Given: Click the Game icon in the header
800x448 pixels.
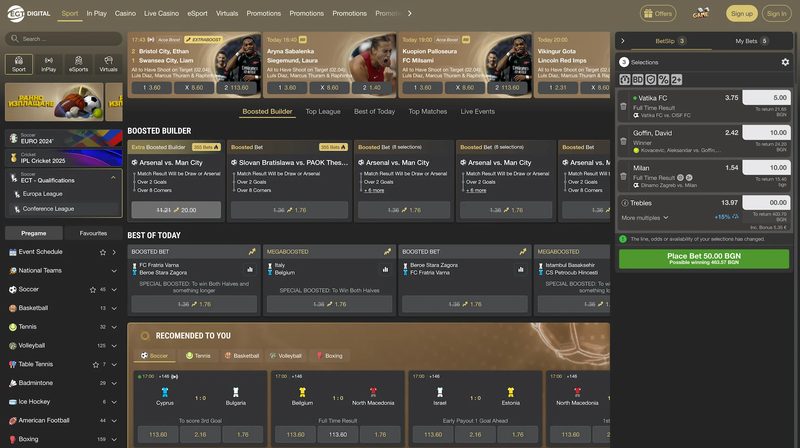Looking at the screenshot, I should tap(701, 13).
